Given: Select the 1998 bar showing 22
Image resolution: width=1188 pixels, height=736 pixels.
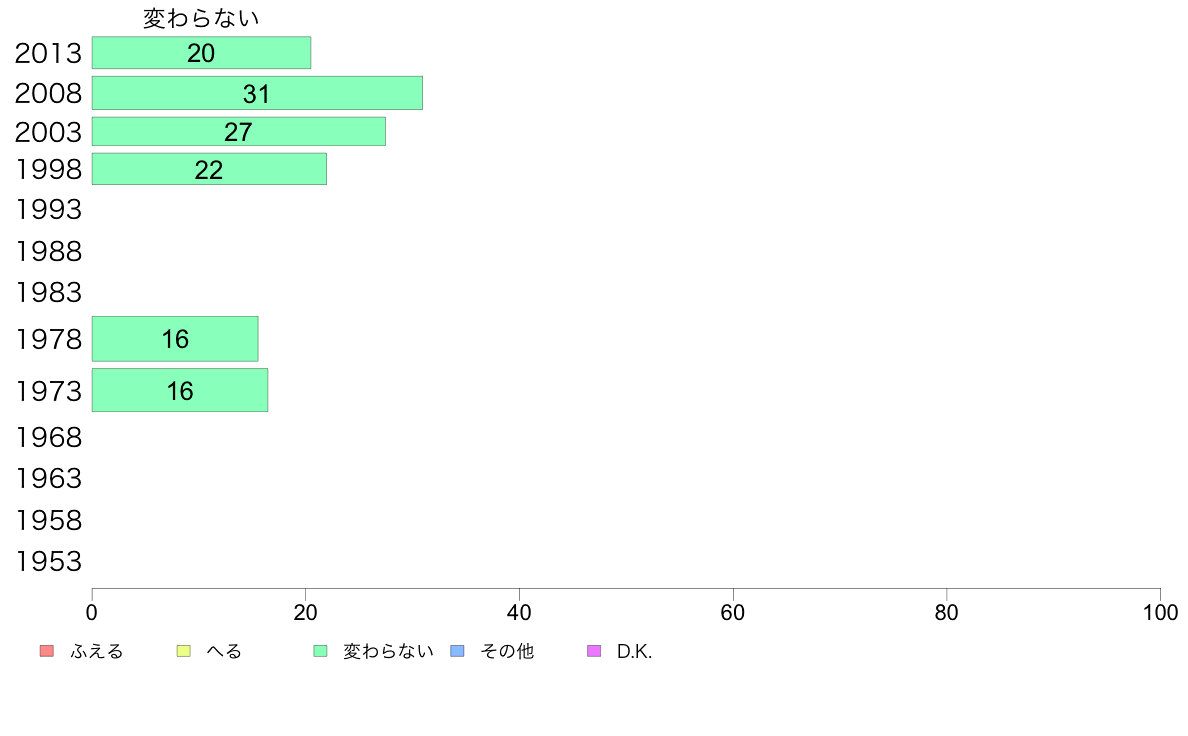Looking at the screenshot, I should pos(209,169).
